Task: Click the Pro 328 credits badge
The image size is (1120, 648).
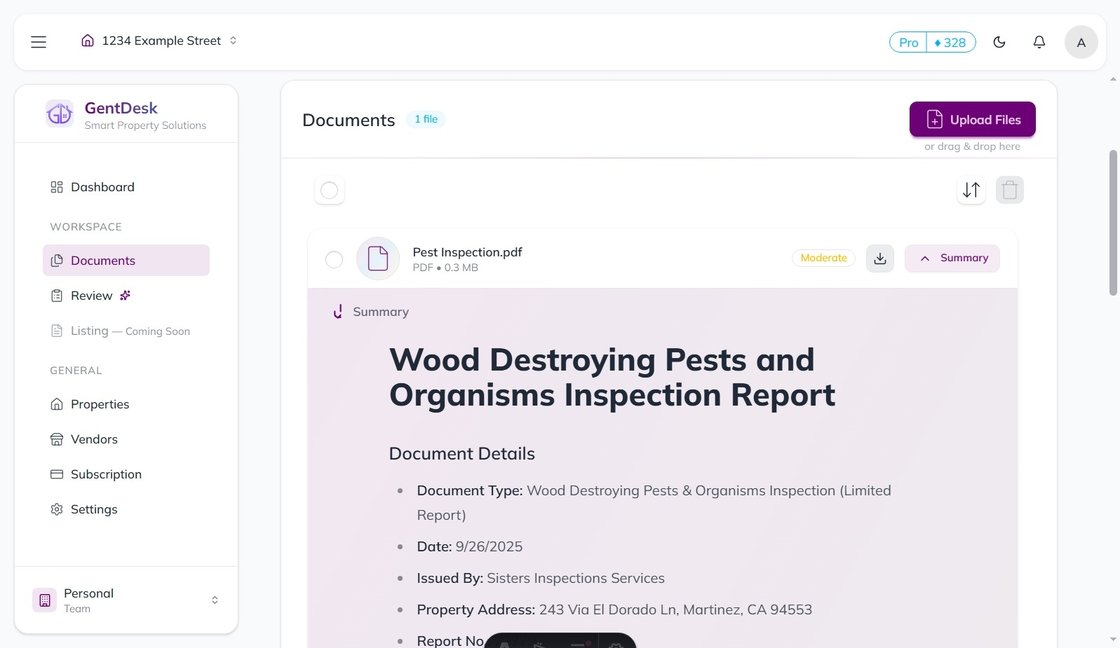Action: 932,42
